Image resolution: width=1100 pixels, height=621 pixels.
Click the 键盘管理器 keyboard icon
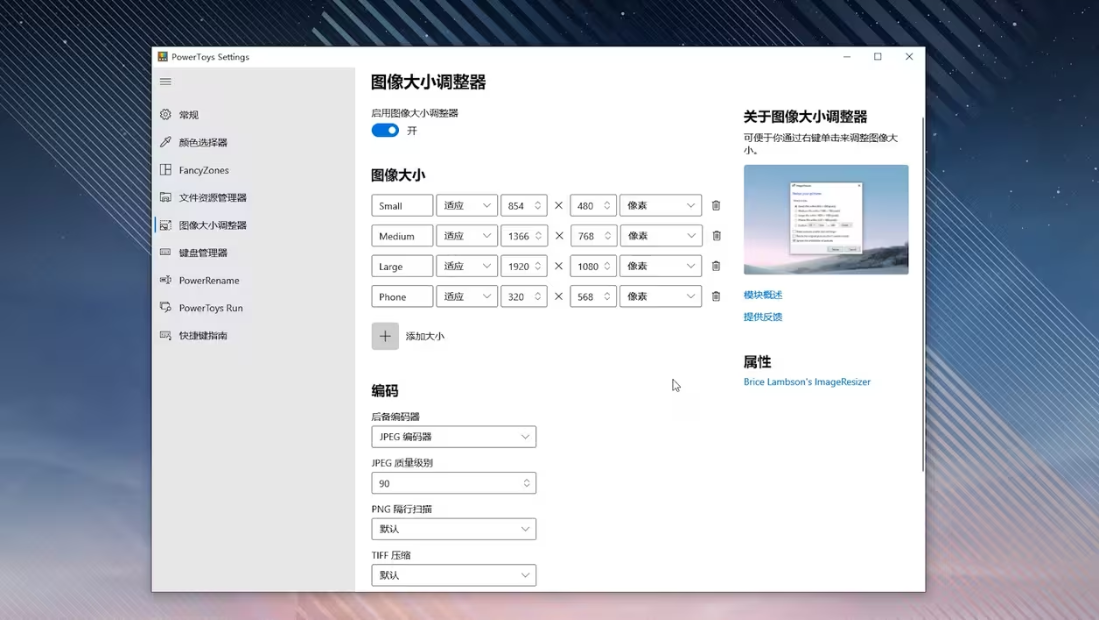(166, 253)
